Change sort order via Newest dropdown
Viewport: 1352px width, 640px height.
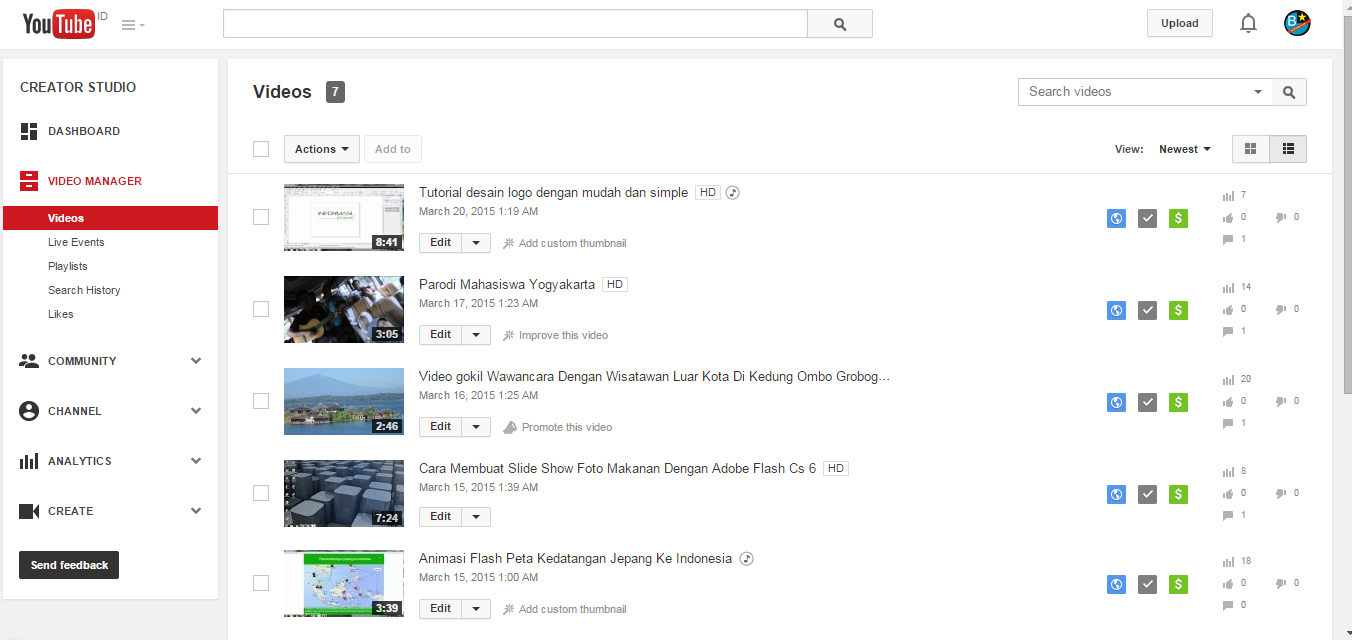tap(1184, 148)
